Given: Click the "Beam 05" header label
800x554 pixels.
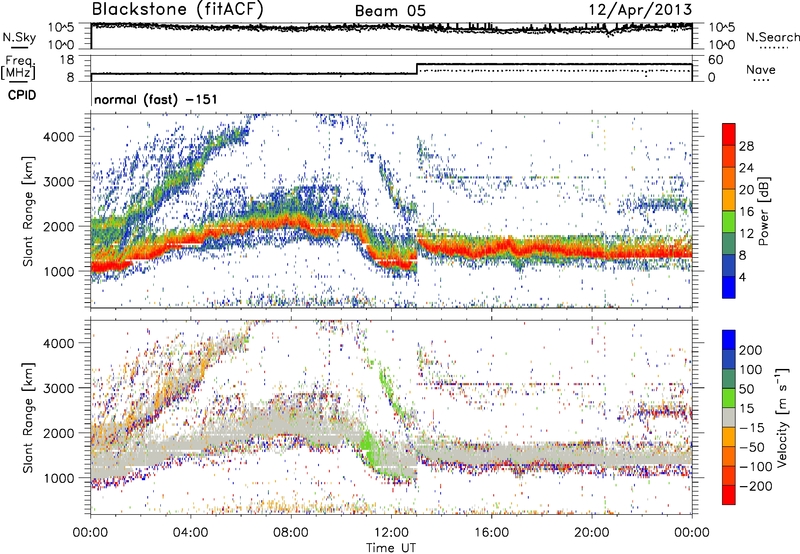Looking at the screenshot, I should click(x=390, y=11).
